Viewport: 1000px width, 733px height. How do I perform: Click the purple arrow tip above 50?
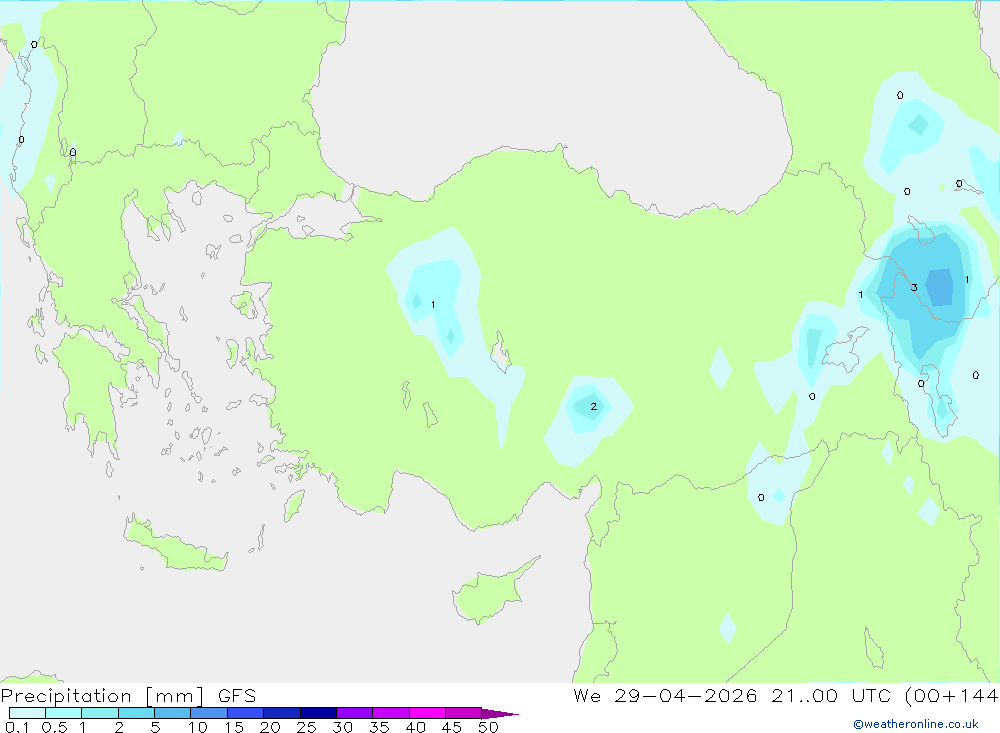500,713
